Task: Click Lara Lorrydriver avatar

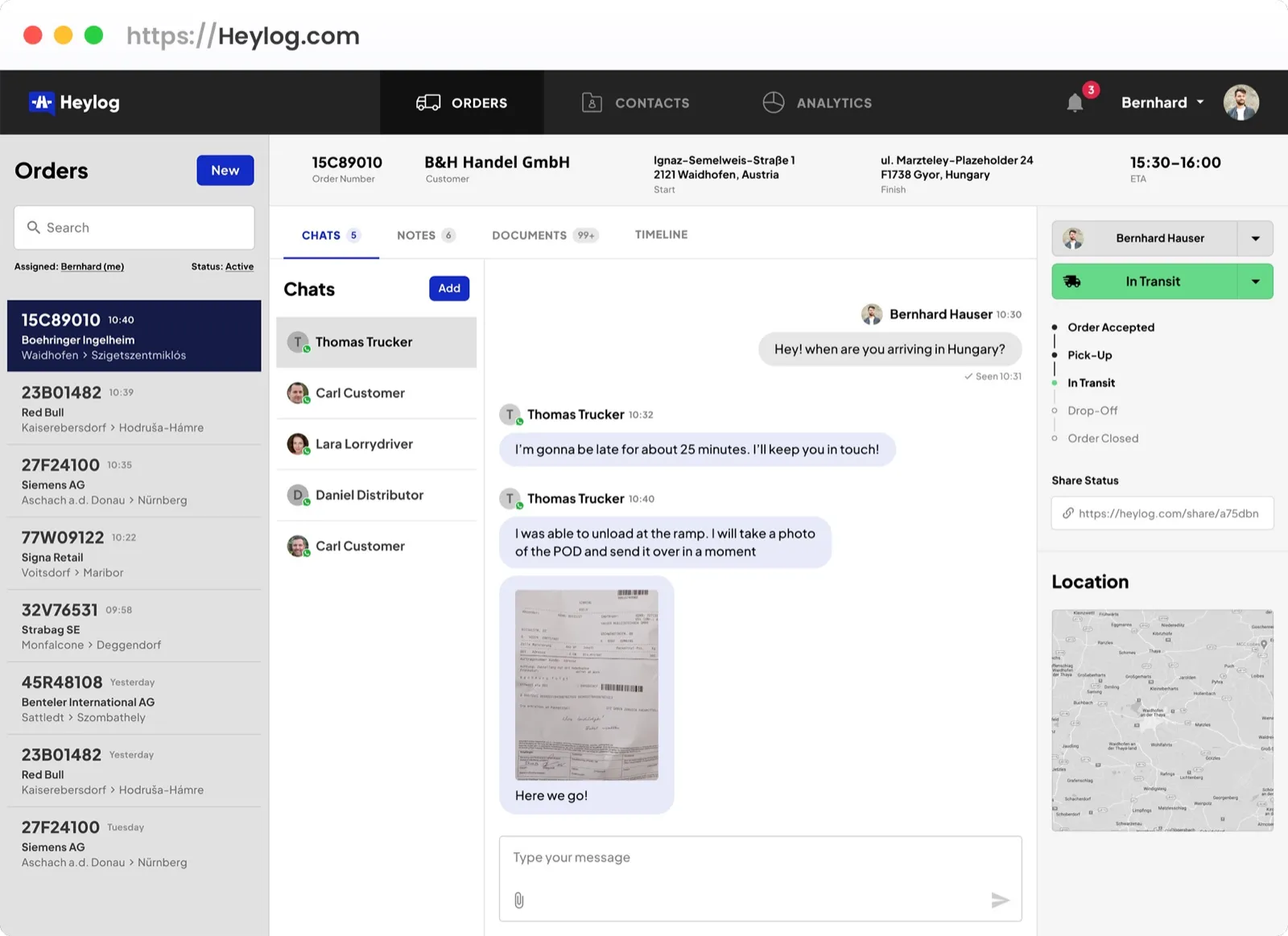Action: coord(298,444)
